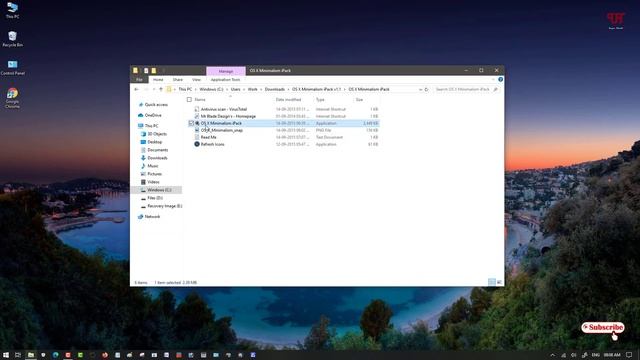
Task: Select This PC in navigation pane
Action: tap(151, 126)
